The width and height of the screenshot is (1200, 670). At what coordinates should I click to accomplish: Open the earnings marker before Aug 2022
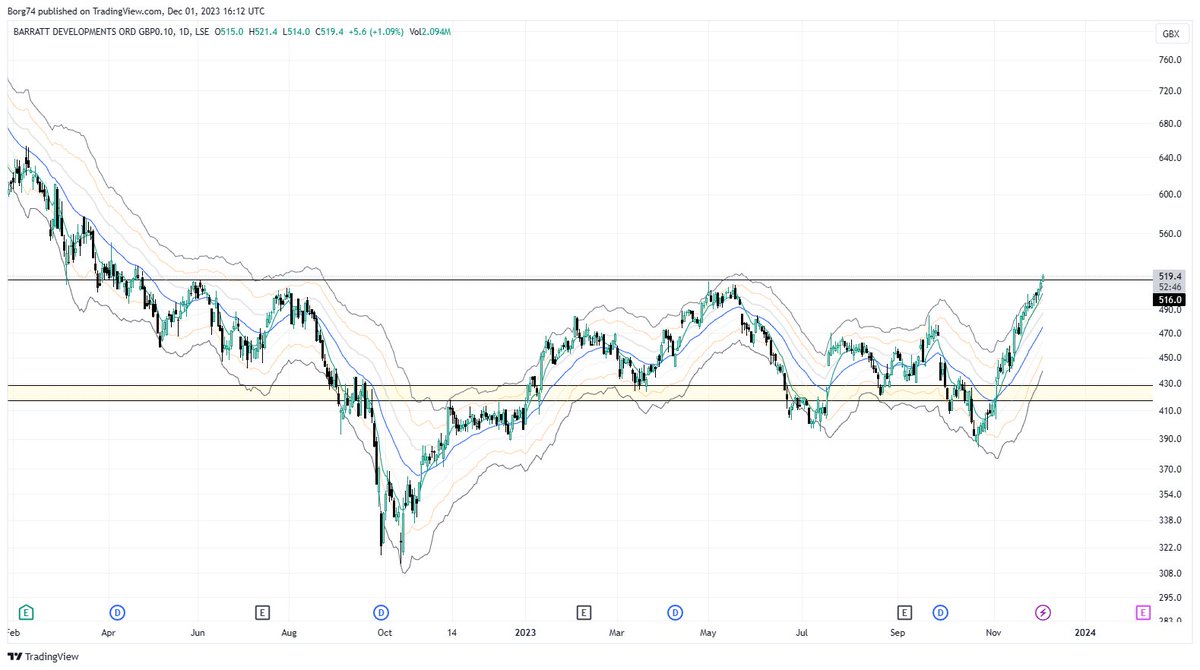pyautogui.click(x=262, y=611)
